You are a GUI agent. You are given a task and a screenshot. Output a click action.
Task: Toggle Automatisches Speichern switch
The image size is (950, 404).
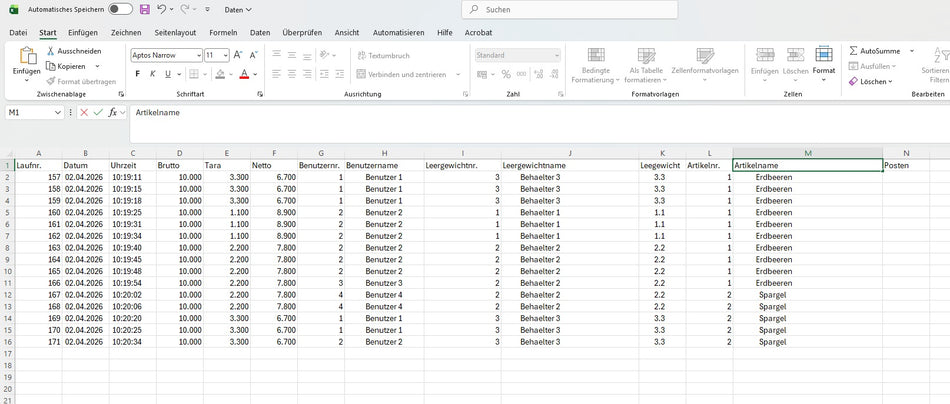(x=120, y=9)
